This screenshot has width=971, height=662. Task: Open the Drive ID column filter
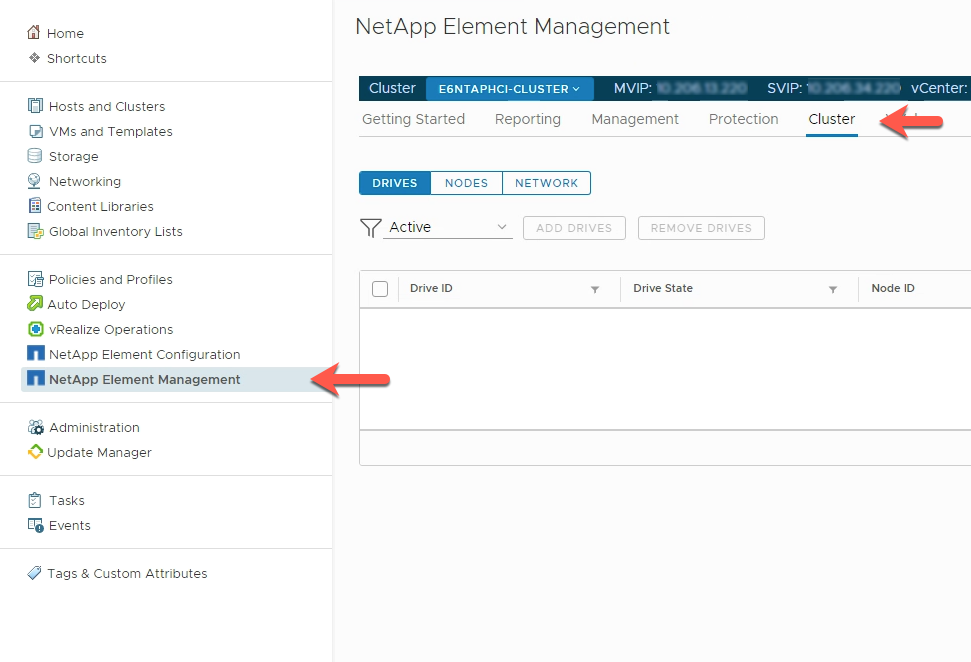594,289
